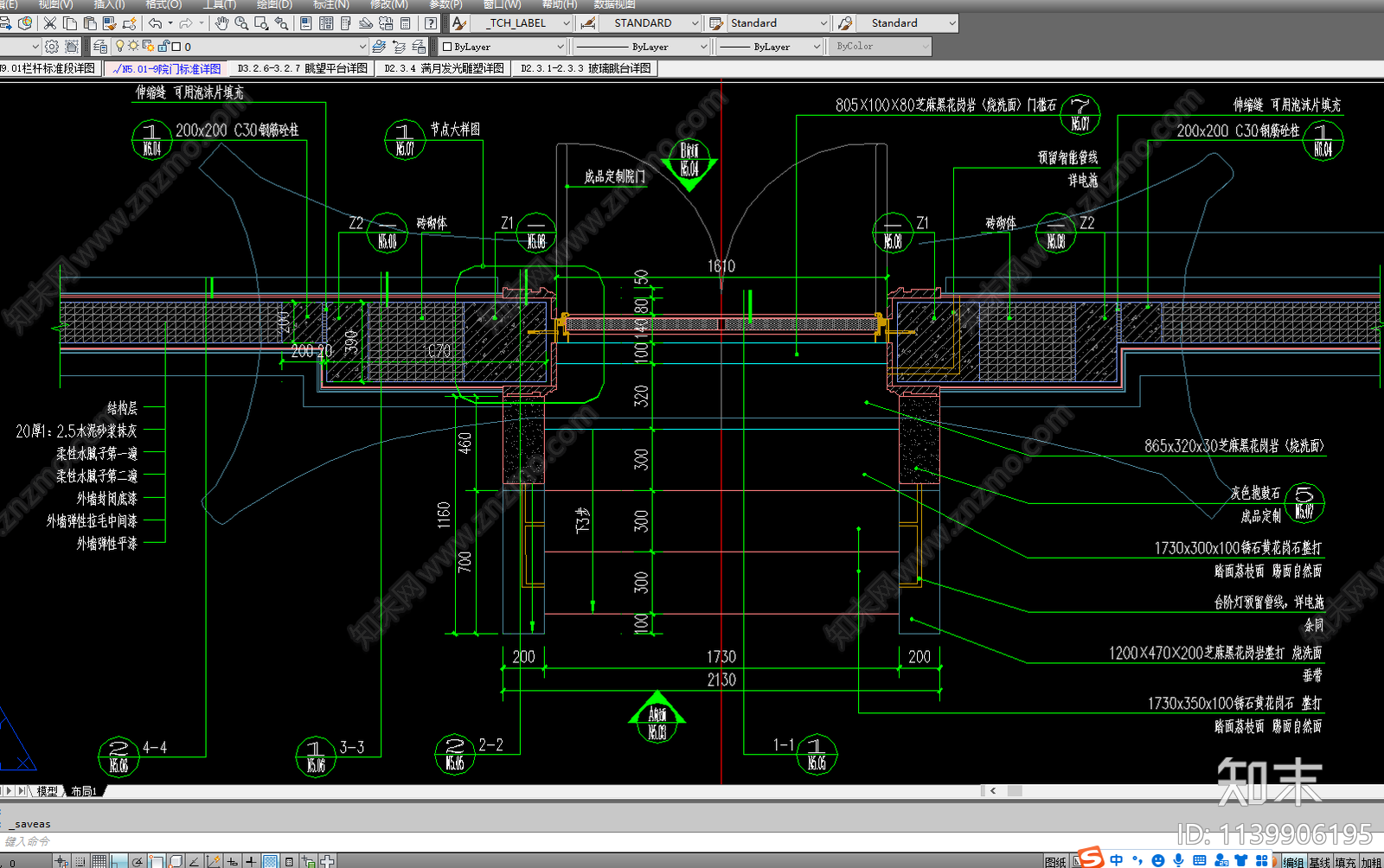This screenshot has height=868, width=1384.
Task: Open the Multileader Style manager icon
Action: (845, 23)
